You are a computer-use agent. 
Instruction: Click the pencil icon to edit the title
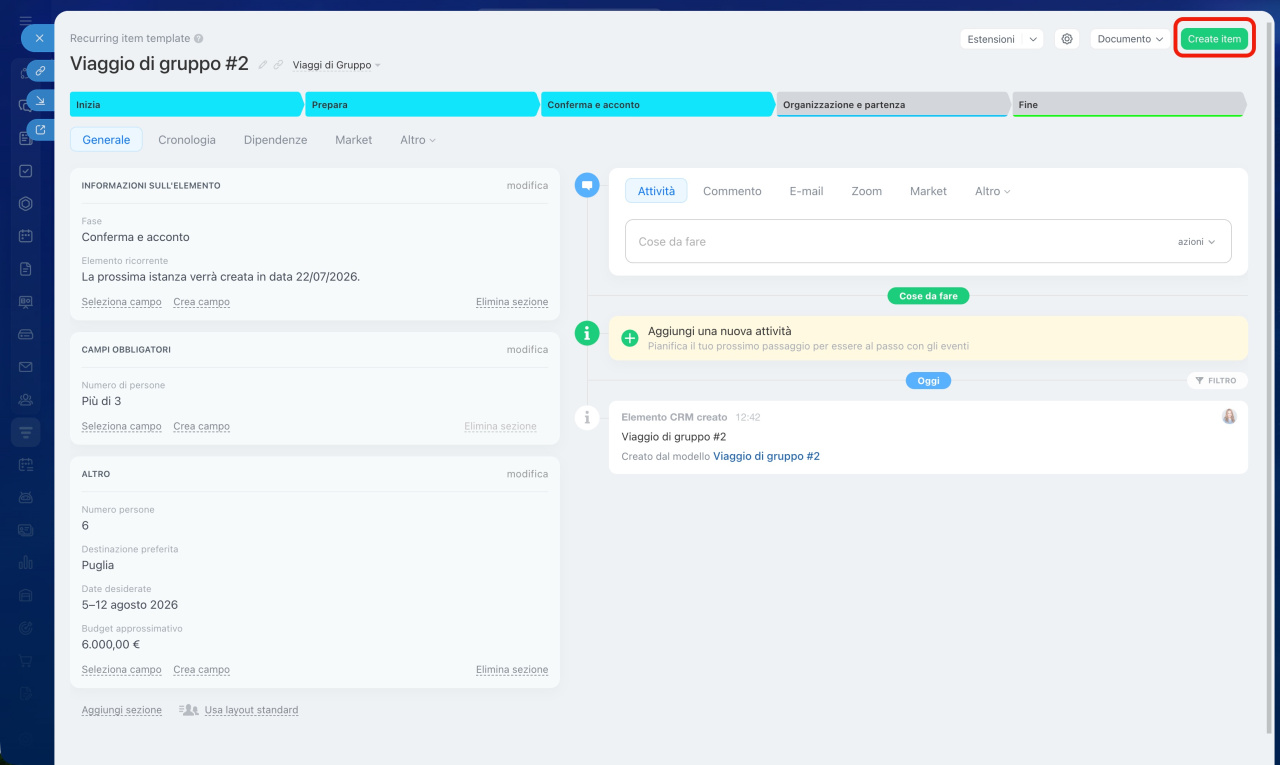(263, 65)
